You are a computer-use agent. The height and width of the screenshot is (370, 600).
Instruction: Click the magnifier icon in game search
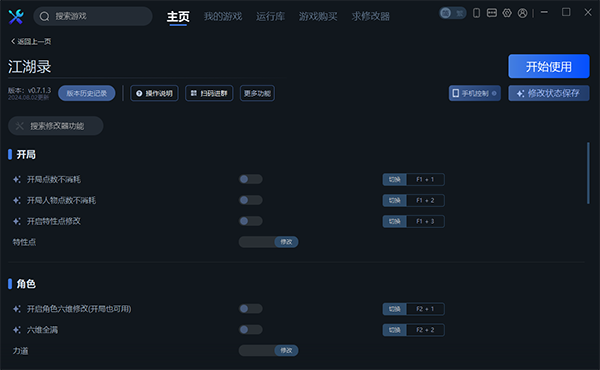tap(44, 16)
